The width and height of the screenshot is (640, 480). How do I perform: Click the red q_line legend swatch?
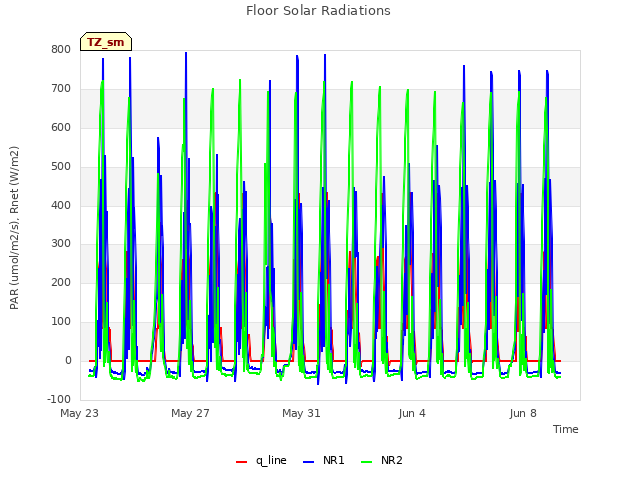click(241, 462)
